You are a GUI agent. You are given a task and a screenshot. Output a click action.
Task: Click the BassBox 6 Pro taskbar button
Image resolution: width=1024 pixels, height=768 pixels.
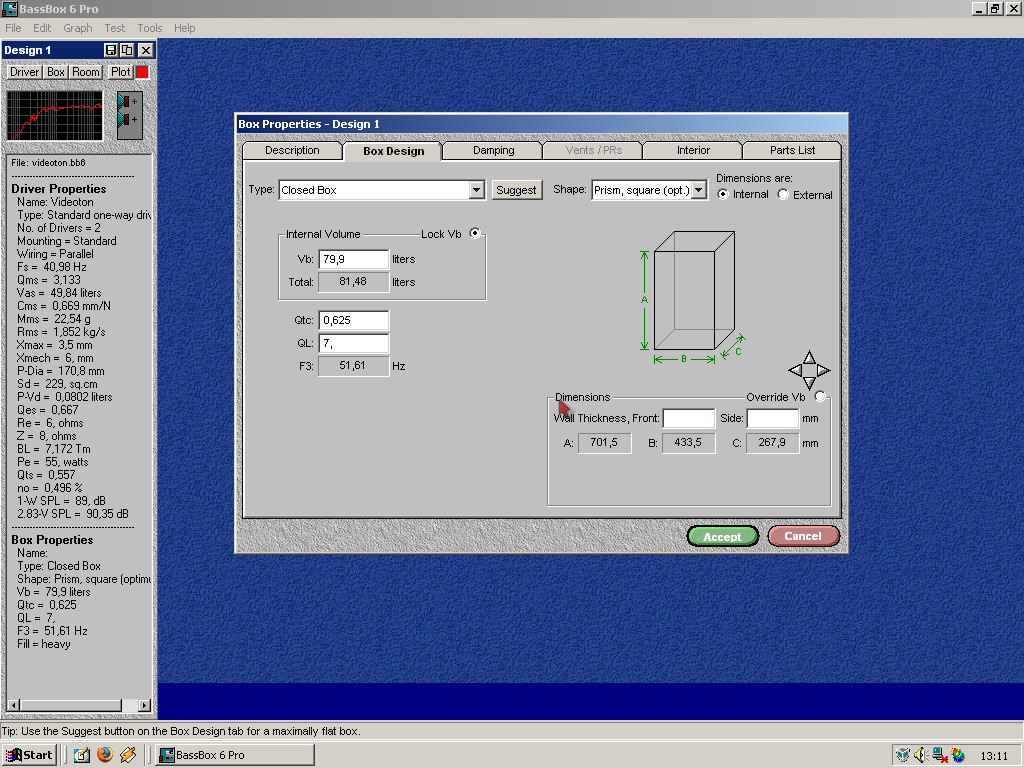234,755
